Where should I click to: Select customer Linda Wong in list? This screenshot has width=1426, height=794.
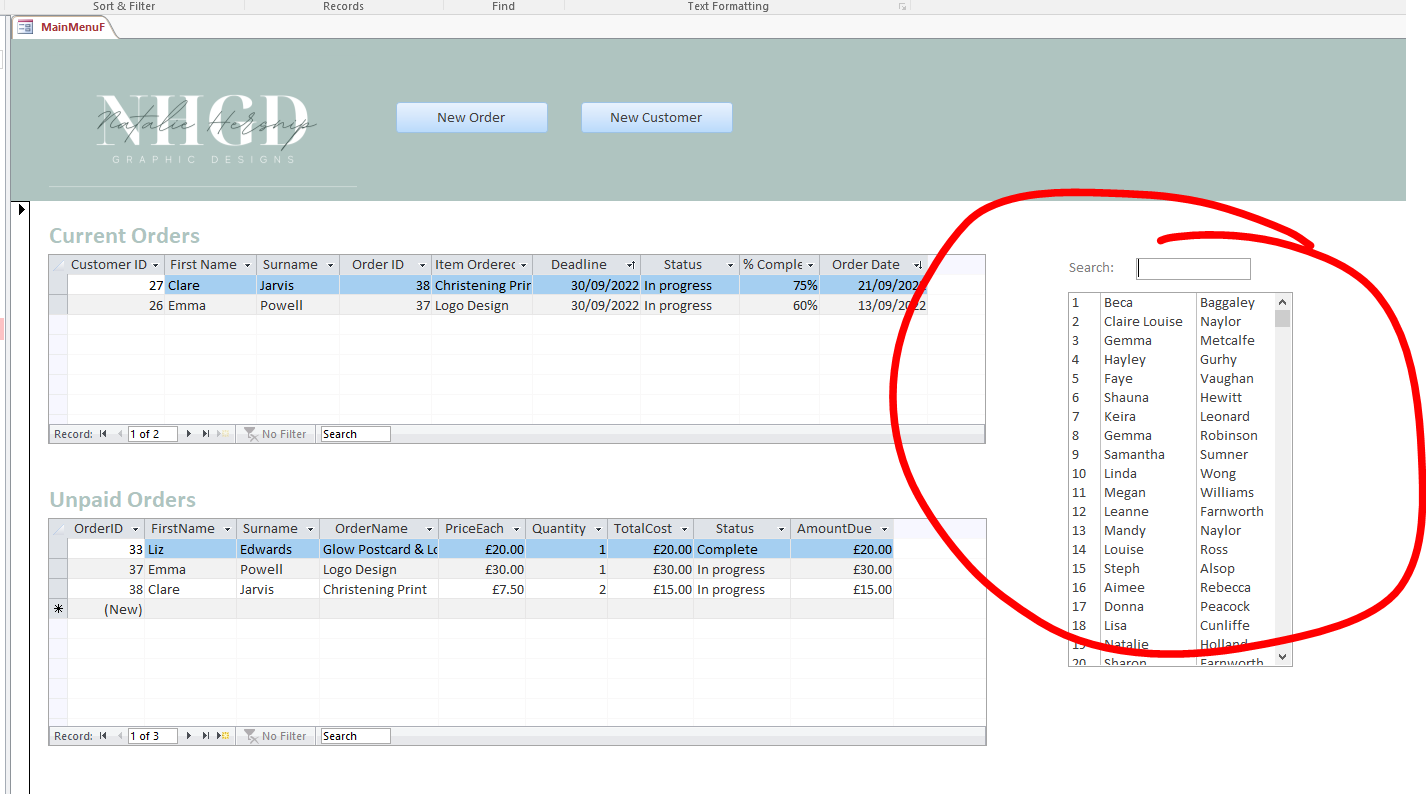[x=1171, y=473]
